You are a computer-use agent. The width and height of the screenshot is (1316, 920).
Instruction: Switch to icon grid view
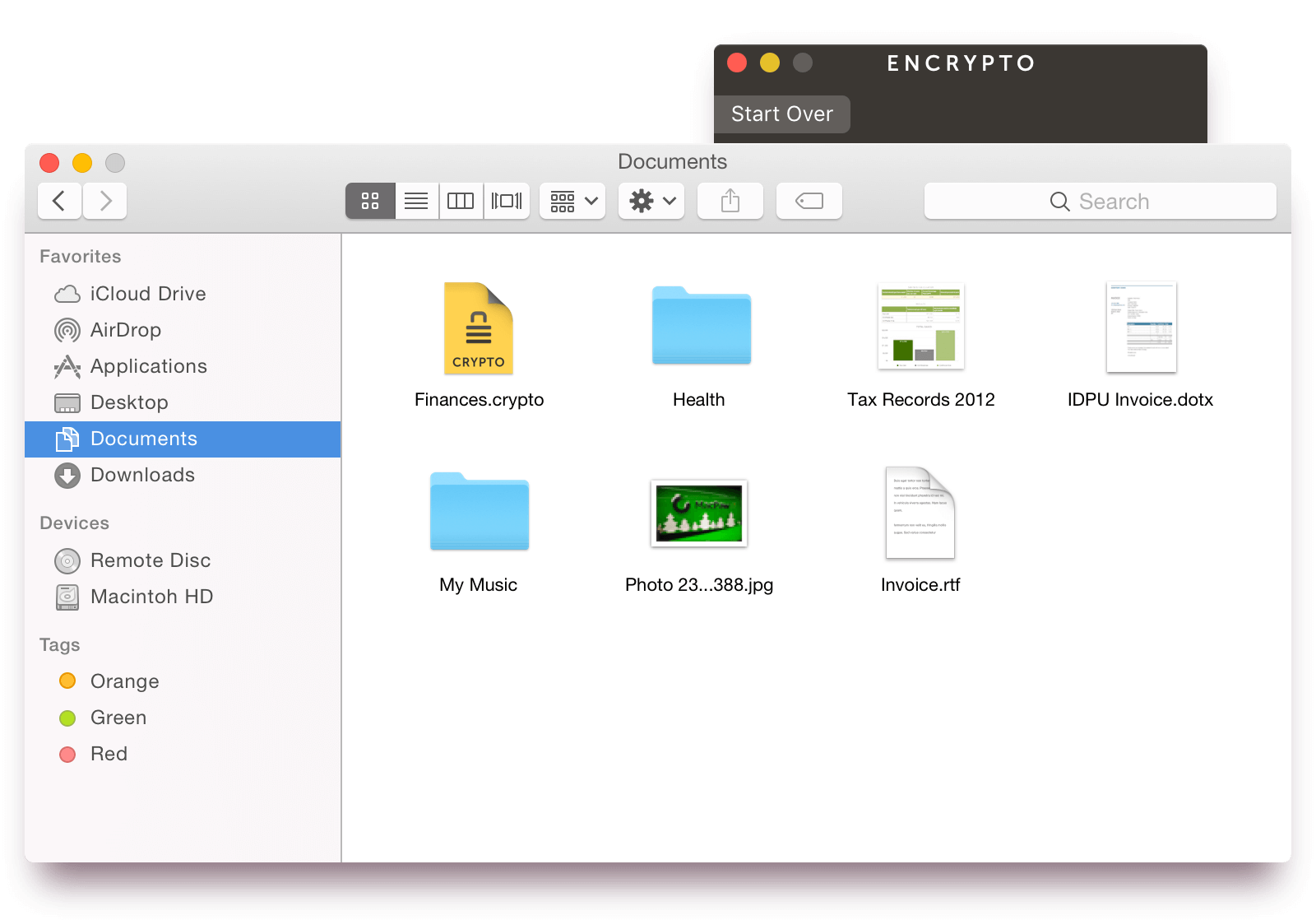(369, 201)
